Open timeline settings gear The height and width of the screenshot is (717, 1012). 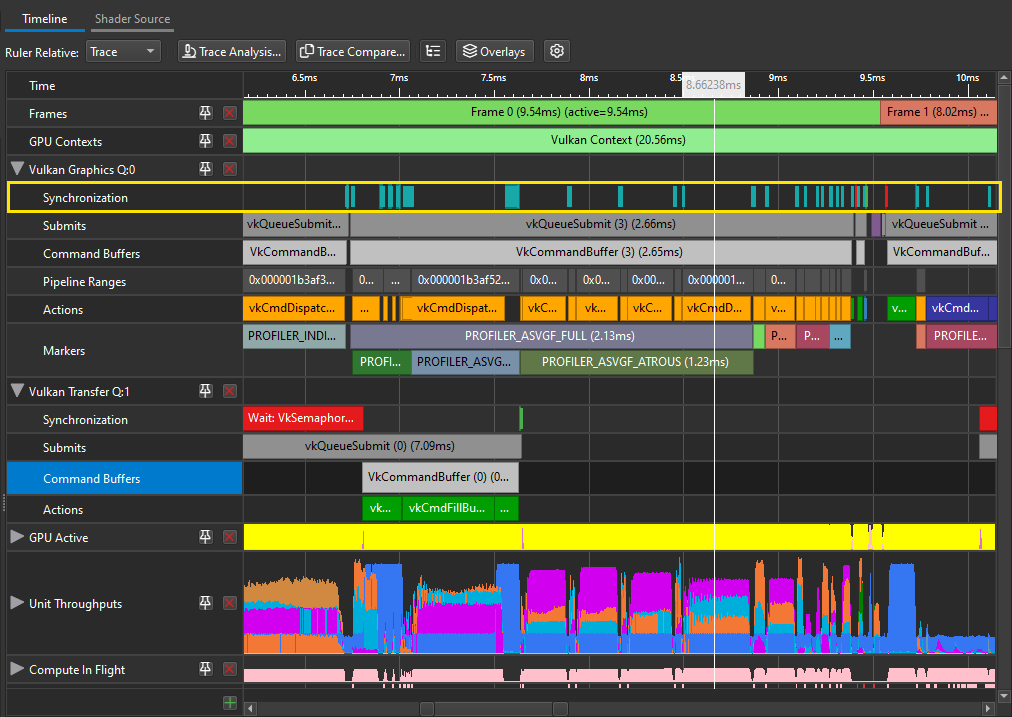(558, 51)
